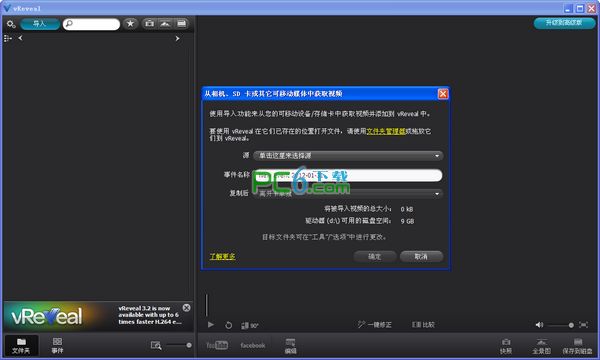Image resolution: width=600 pixels, height=360 pixels.
Task: Click the 导入 import button
Action: click(x=40, y=24)
